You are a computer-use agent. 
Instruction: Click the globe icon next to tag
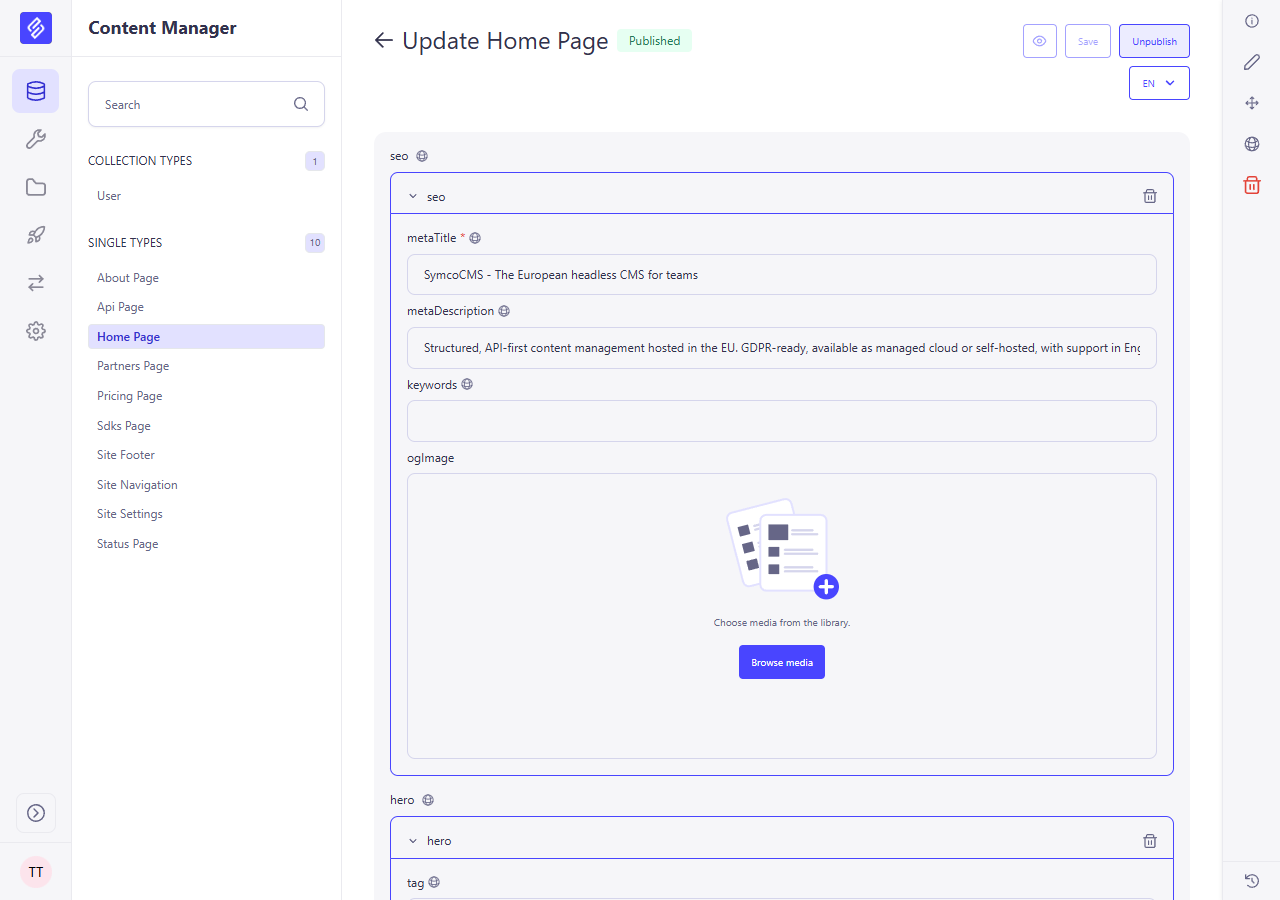[434, 883]
